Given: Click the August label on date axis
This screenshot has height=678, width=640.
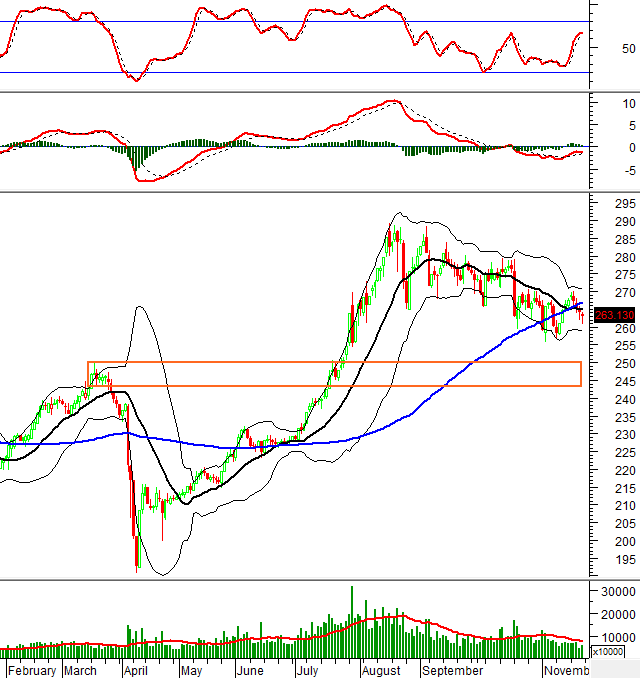Looking at the screenshot, I should [380, 669].
